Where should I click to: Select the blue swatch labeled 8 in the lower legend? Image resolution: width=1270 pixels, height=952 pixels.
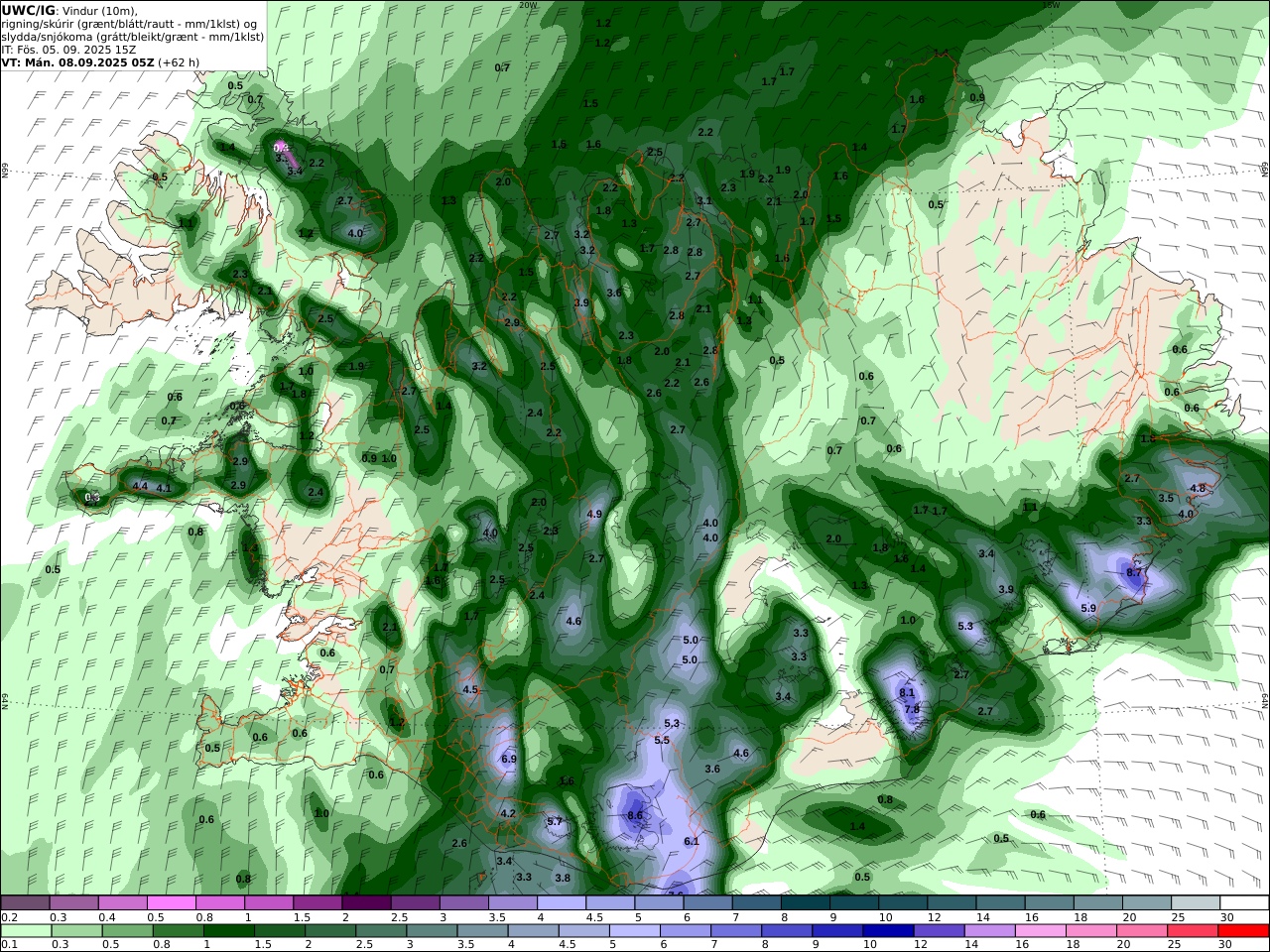coord(786,931)
